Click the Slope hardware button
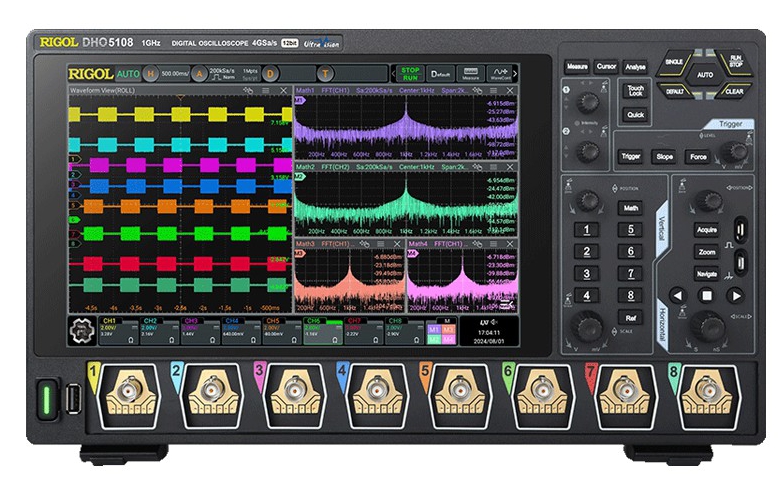Viewport: 784px width, 493px height. click(664, 156)
